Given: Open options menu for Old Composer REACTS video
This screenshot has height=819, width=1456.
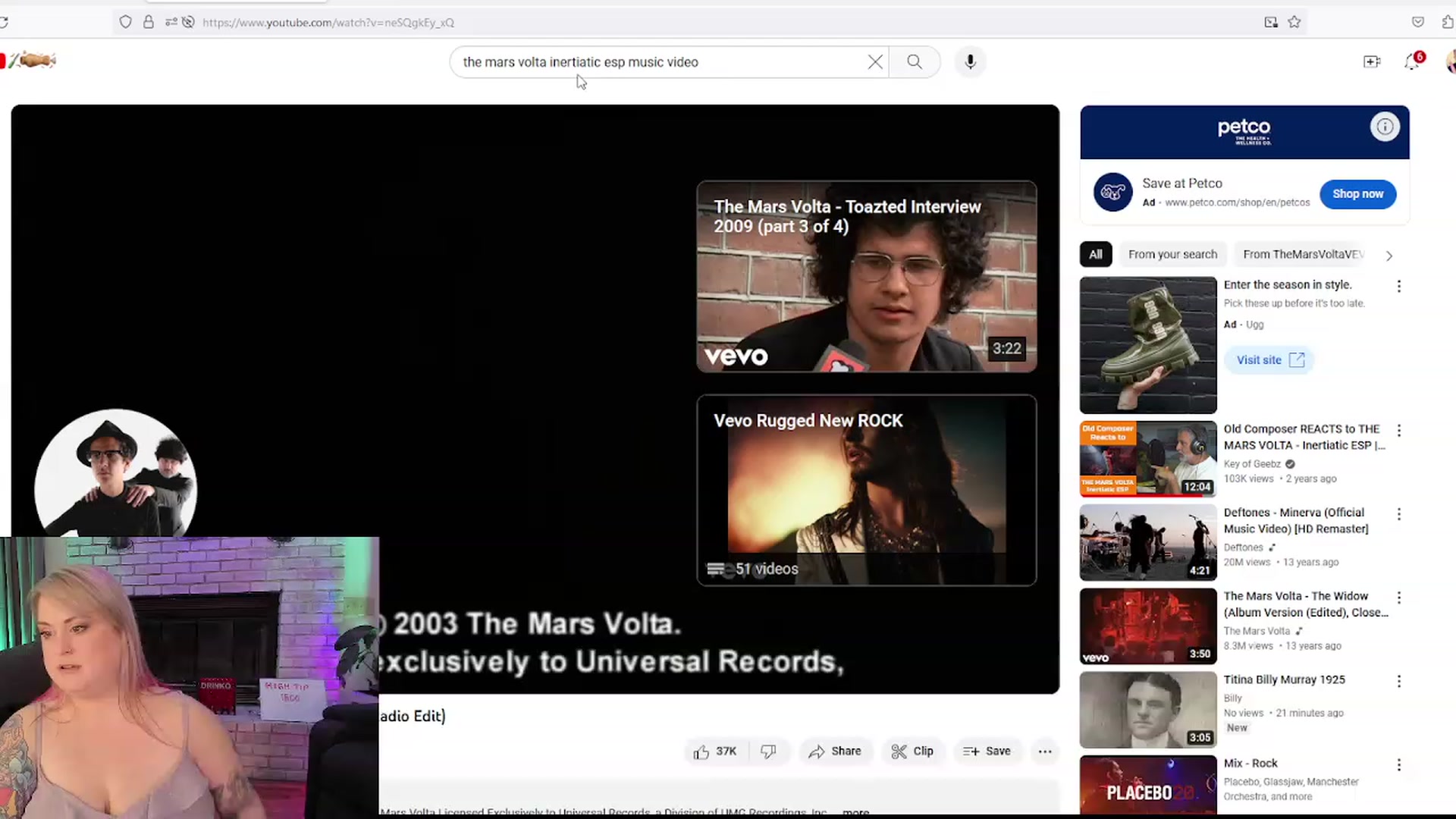Looking at the screenshot, I should click(1399, 430).
